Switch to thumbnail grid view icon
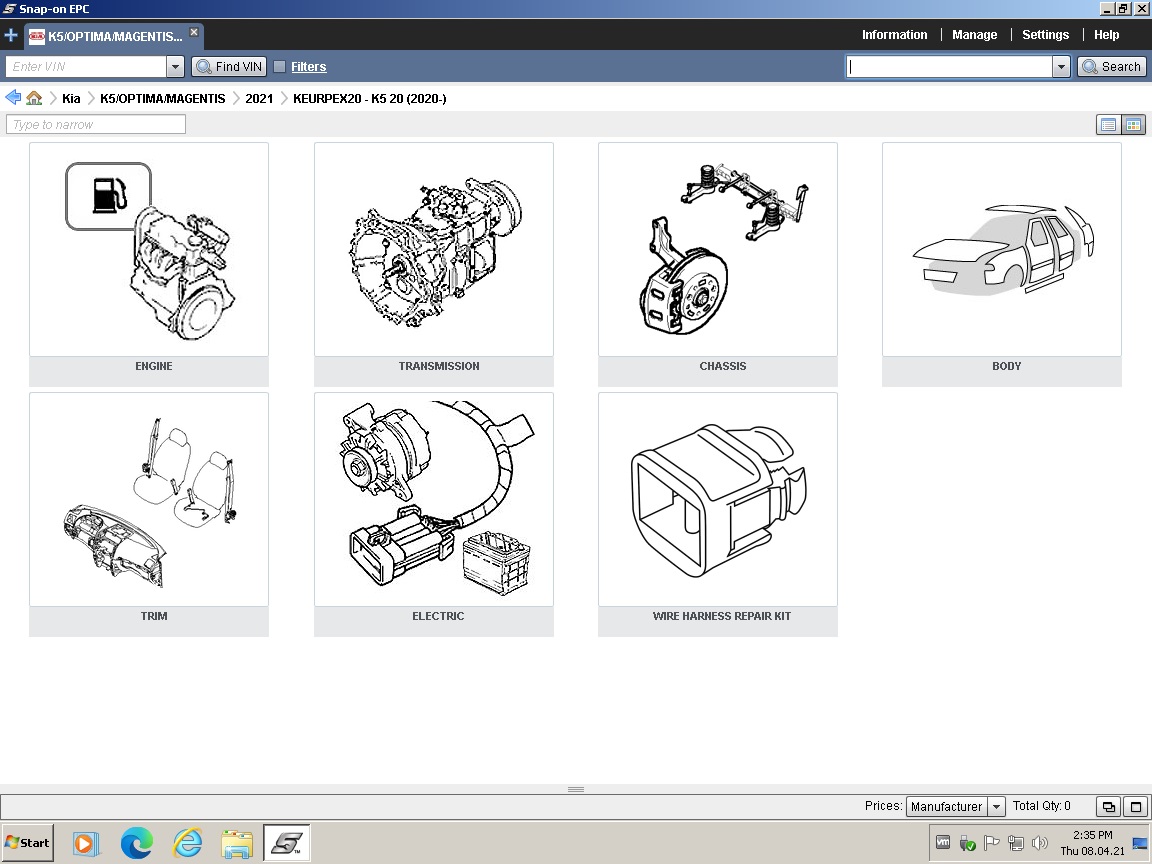The width and height of the screenshot is (1152, 864). [x=1133, y=125]
